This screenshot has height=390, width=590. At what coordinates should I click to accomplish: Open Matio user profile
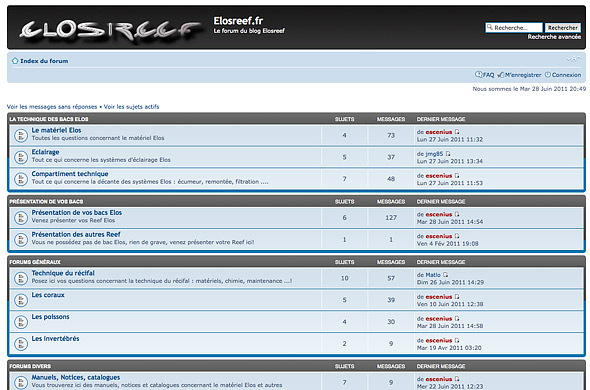[433, 275]
